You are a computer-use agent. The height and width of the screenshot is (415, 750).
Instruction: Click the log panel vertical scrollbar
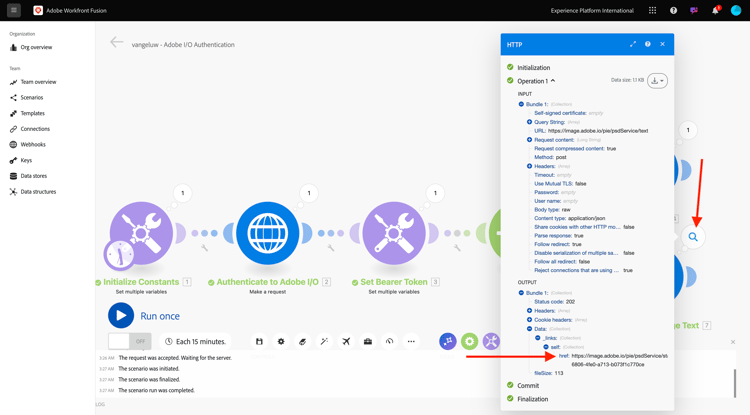click(x=735, y=383)
